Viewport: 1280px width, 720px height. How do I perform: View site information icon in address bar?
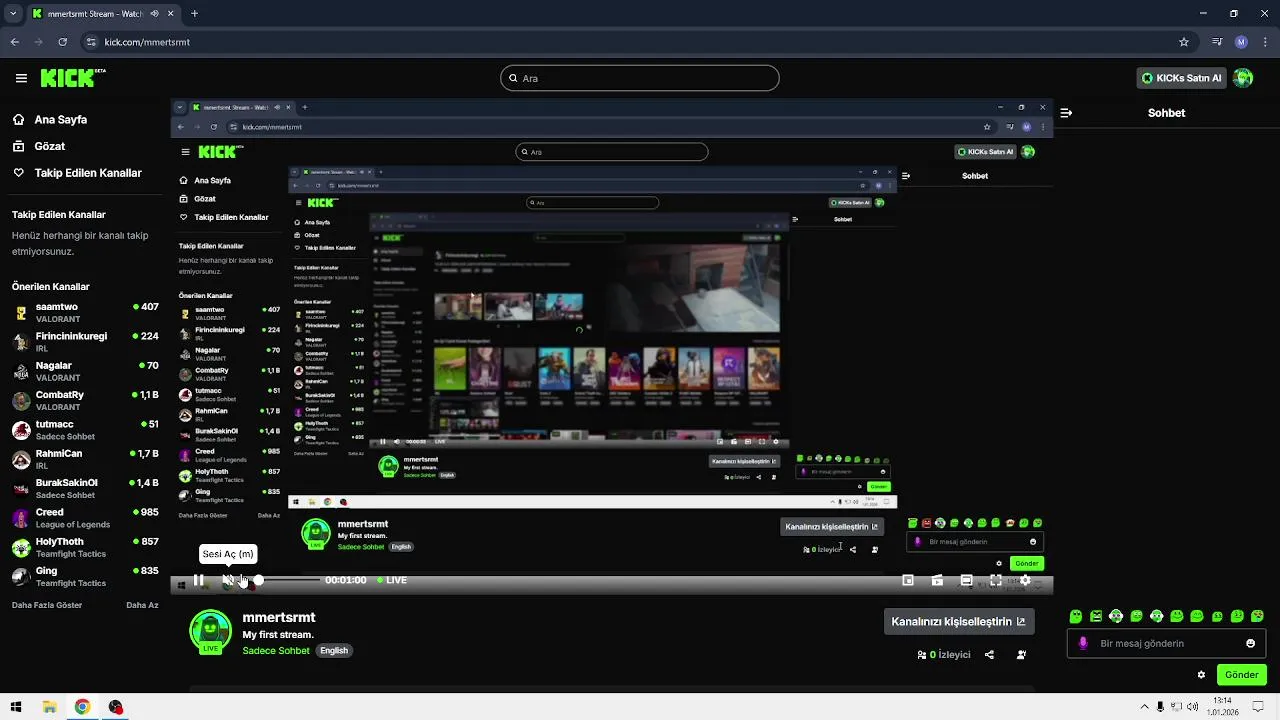[92, 42]
